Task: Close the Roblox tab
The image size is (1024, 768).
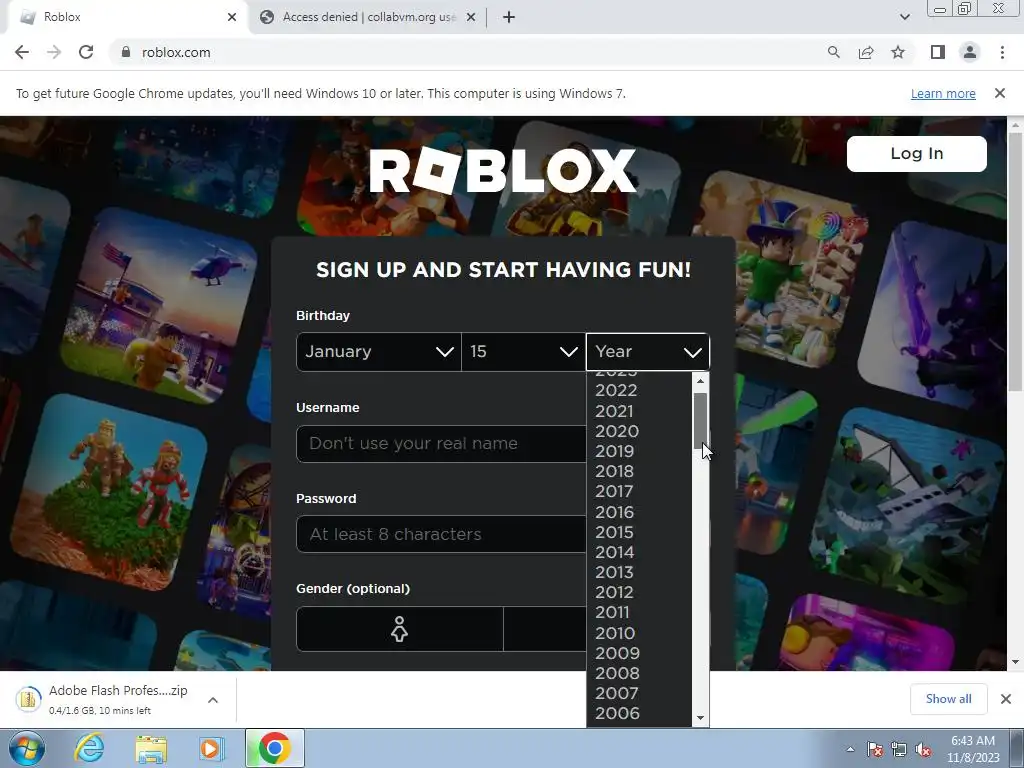Action: click(232, 17)
